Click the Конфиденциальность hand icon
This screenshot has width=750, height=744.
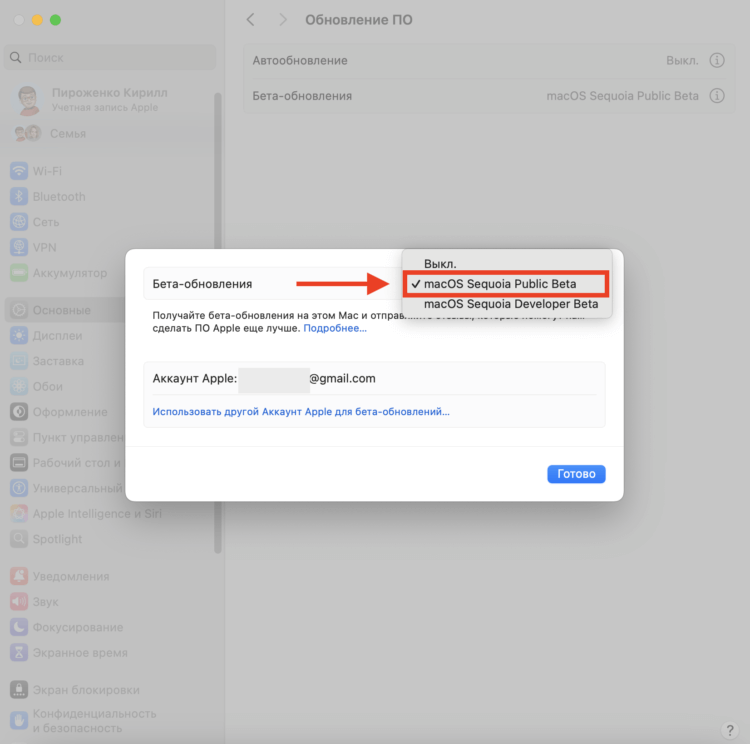pos(19,721)
